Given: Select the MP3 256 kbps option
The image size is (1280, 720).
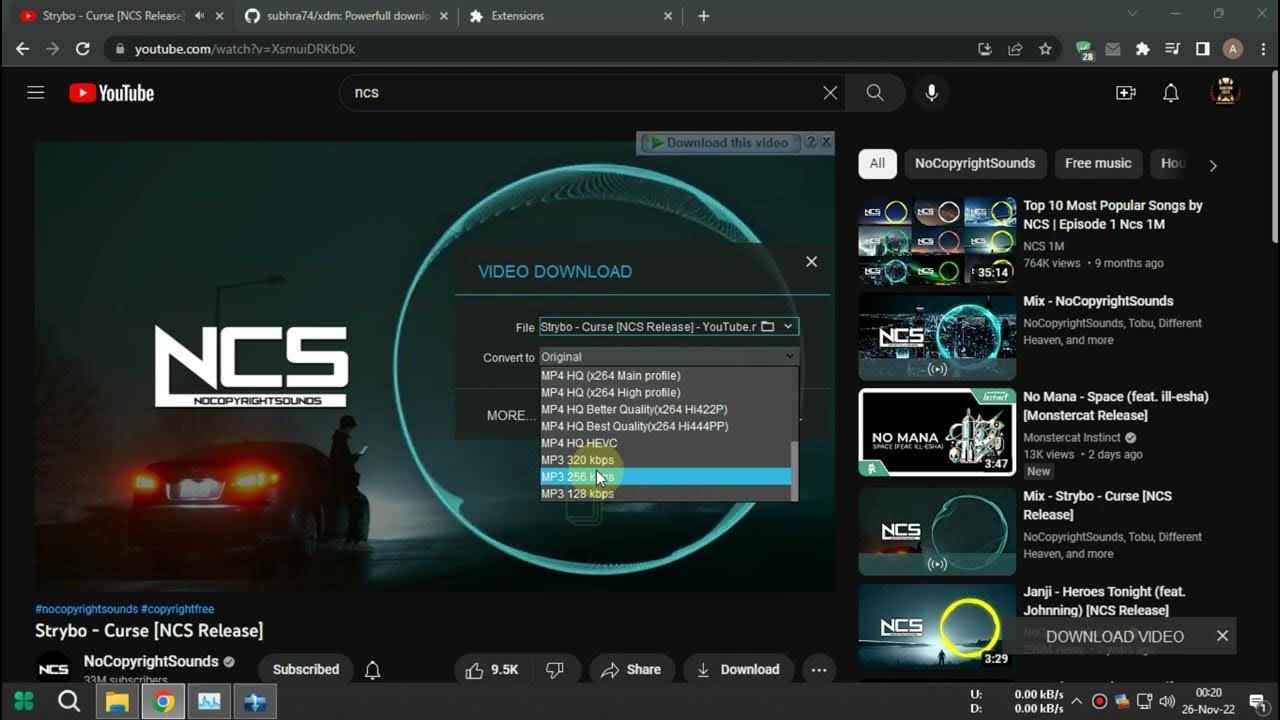Looking at the screenshot, I should coord(665,477).
